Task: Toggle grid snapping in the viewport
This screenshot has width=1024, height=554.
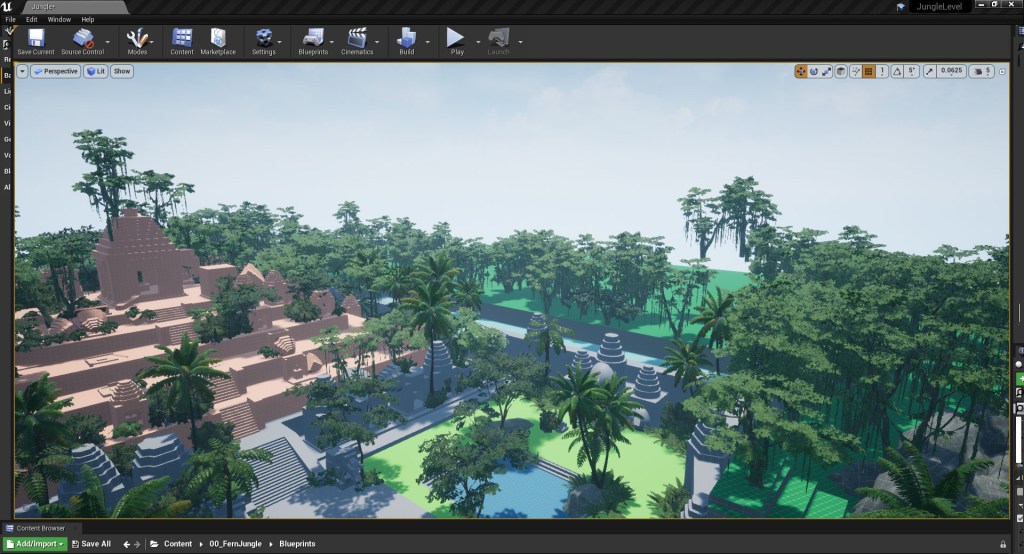Action: point(869,71)
